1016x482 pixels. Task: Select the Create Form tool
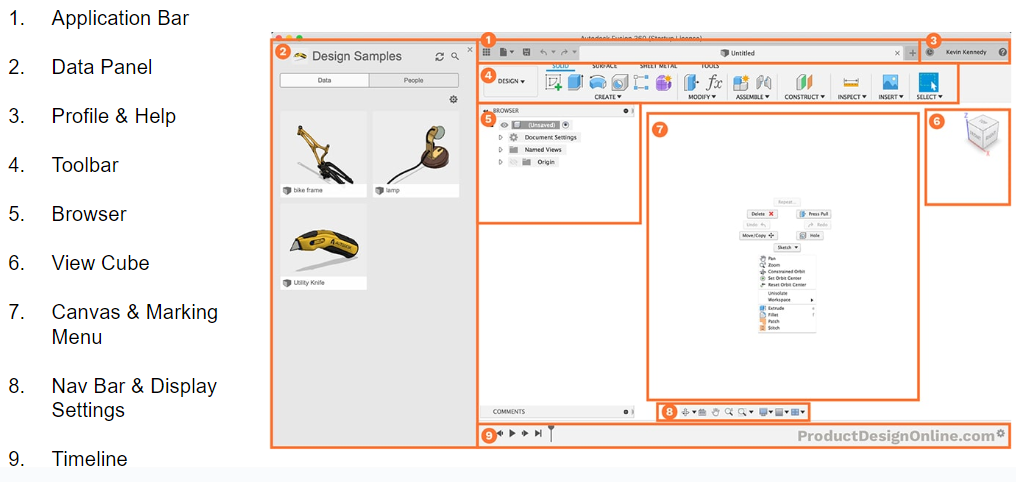tap(664, 82)
